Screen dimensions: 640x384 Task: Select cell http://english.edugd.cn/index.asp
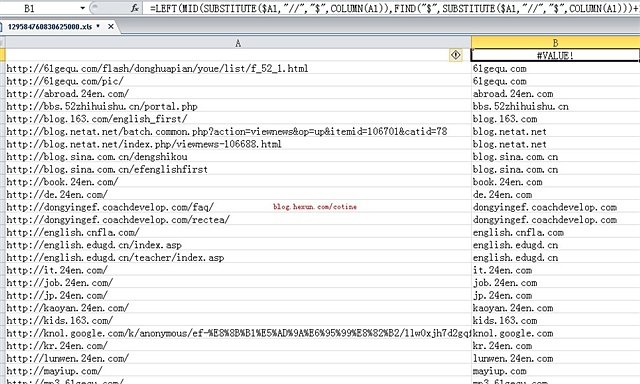coord(238,245)
